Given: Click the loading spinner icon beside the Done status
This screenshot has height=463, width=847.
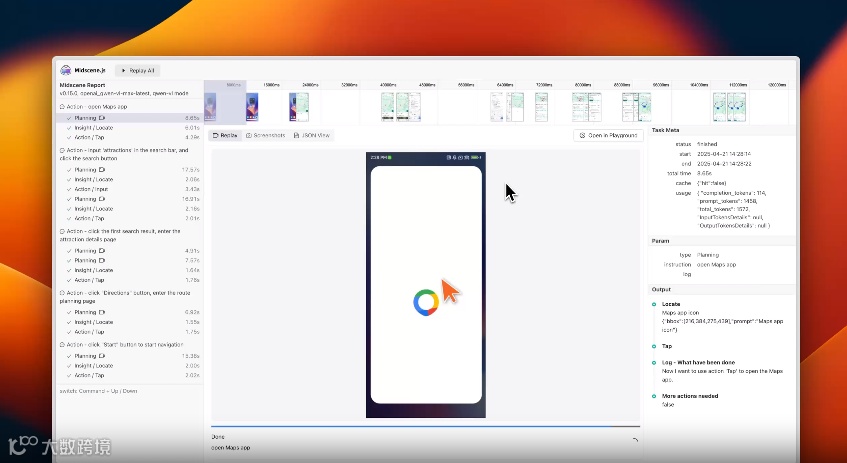Looking at the screenshot, I should pos(635,440).
